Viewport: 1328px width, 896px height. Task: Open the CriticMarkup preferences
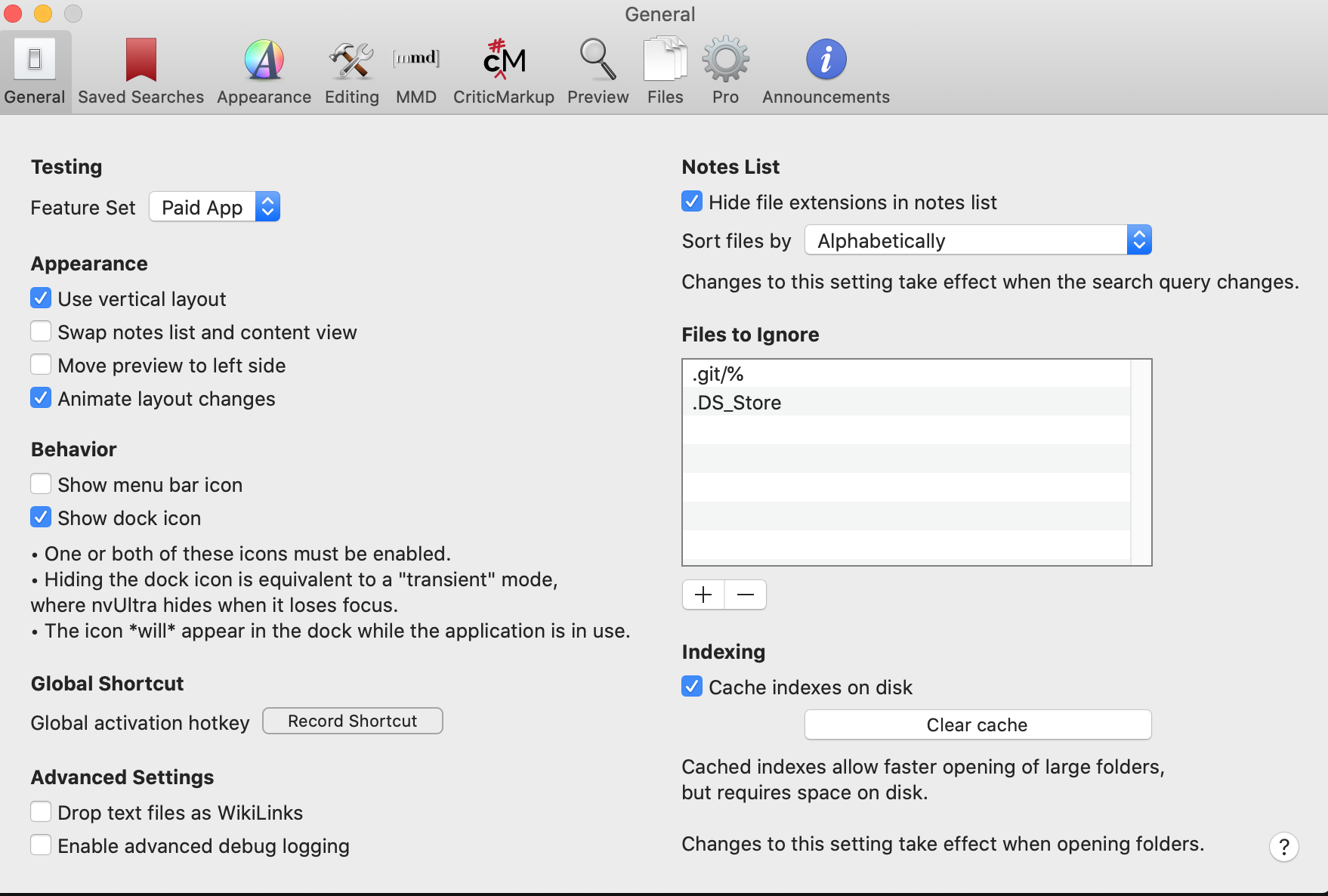[x=503, y=60]
